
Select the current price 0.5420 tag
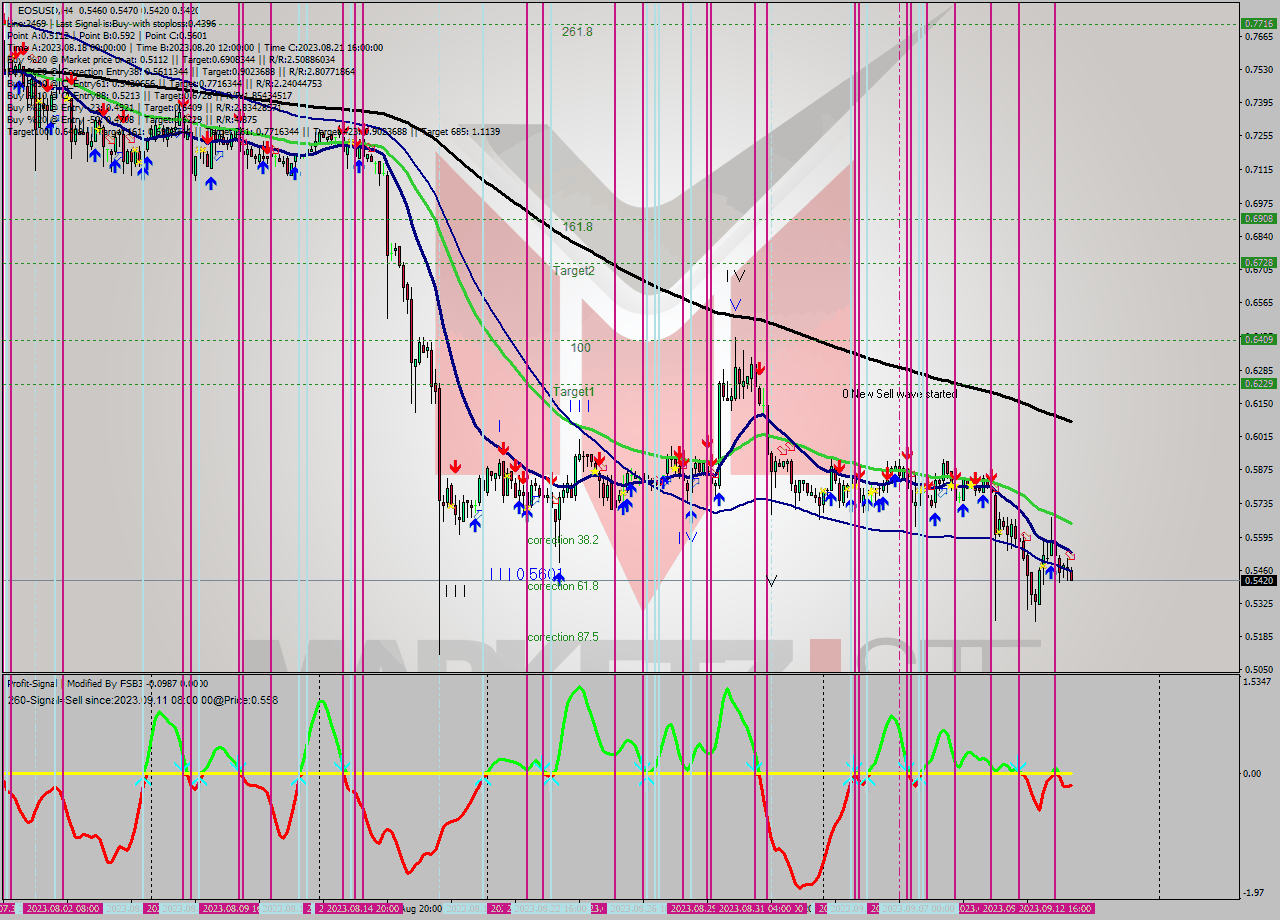tap(1256, 580)
